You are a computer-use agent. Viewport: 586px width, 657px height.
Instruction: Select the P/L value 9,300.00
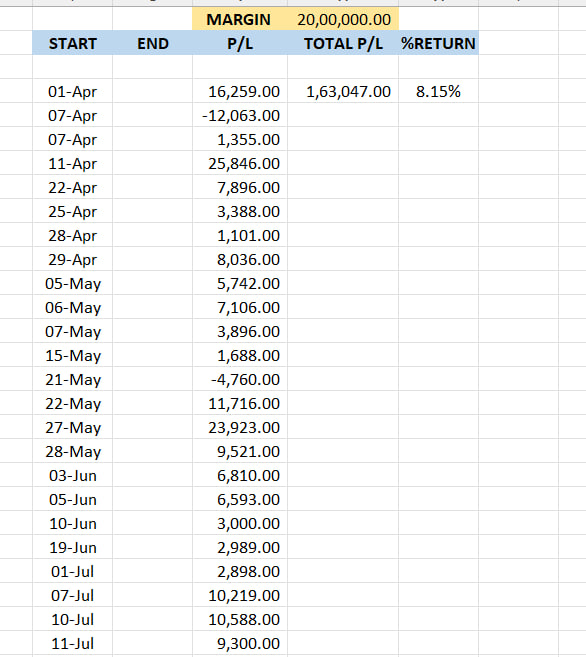coord(240,644)
